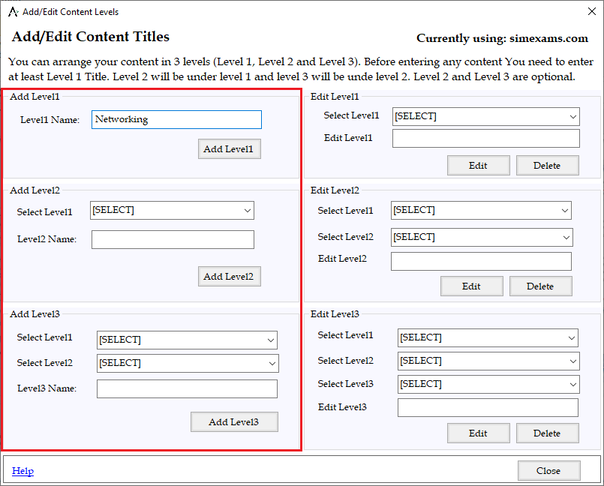Open Select Level1 dropdown in Add Level3
Screen dimensions: 604x486
(187, 339)
